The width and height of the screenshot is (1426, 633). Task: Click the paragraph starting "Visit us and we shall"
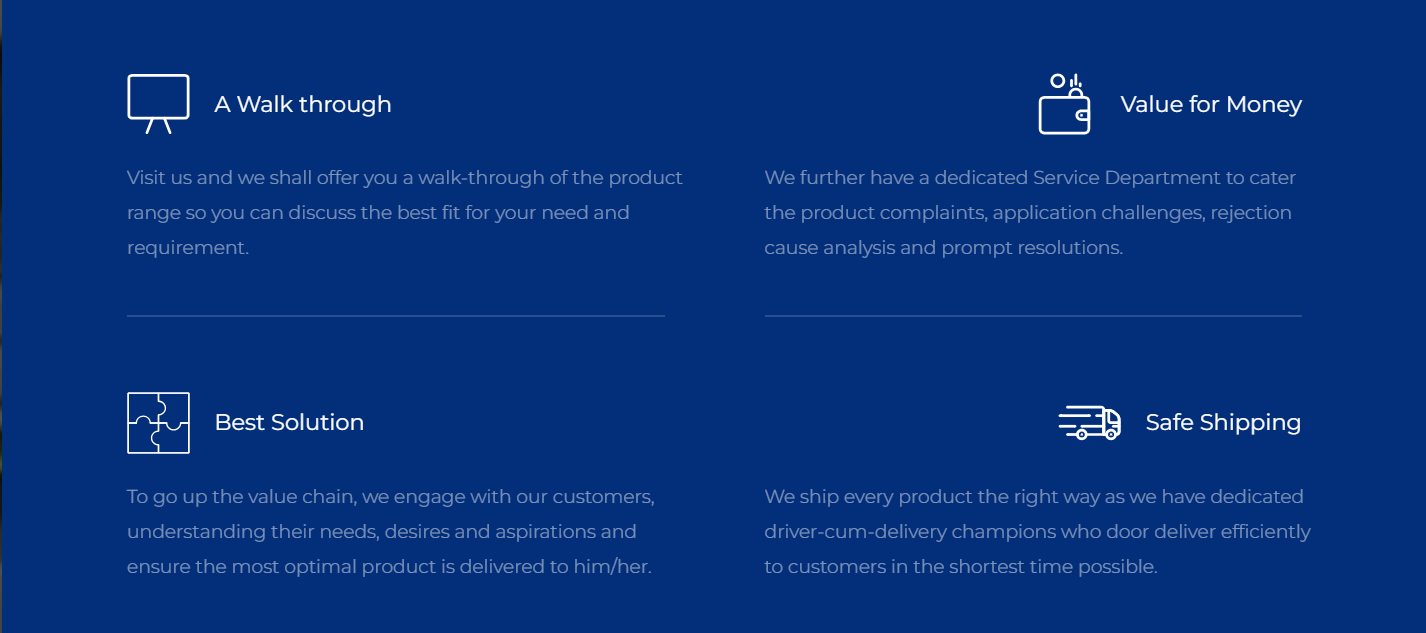404,213
